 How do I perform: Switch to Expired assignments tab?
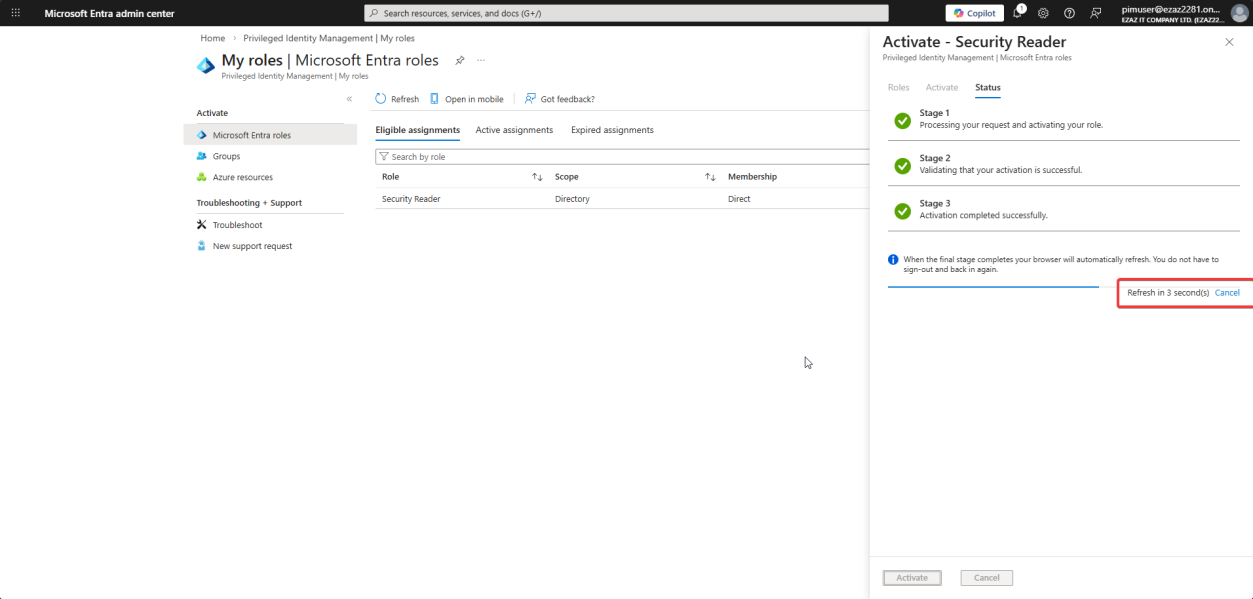point(612,130)
